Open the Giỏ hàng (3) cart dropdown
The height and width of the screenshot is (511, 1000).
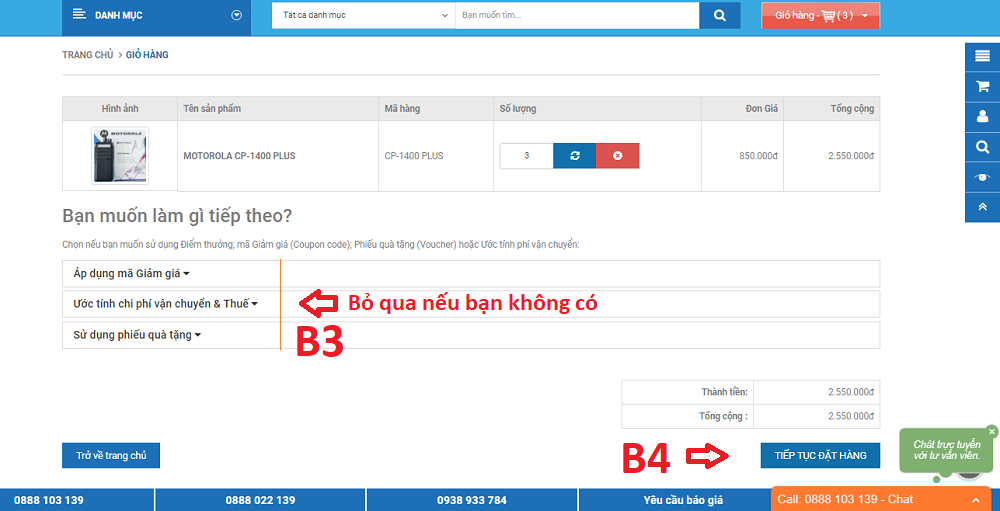click(x=820, y=15)
